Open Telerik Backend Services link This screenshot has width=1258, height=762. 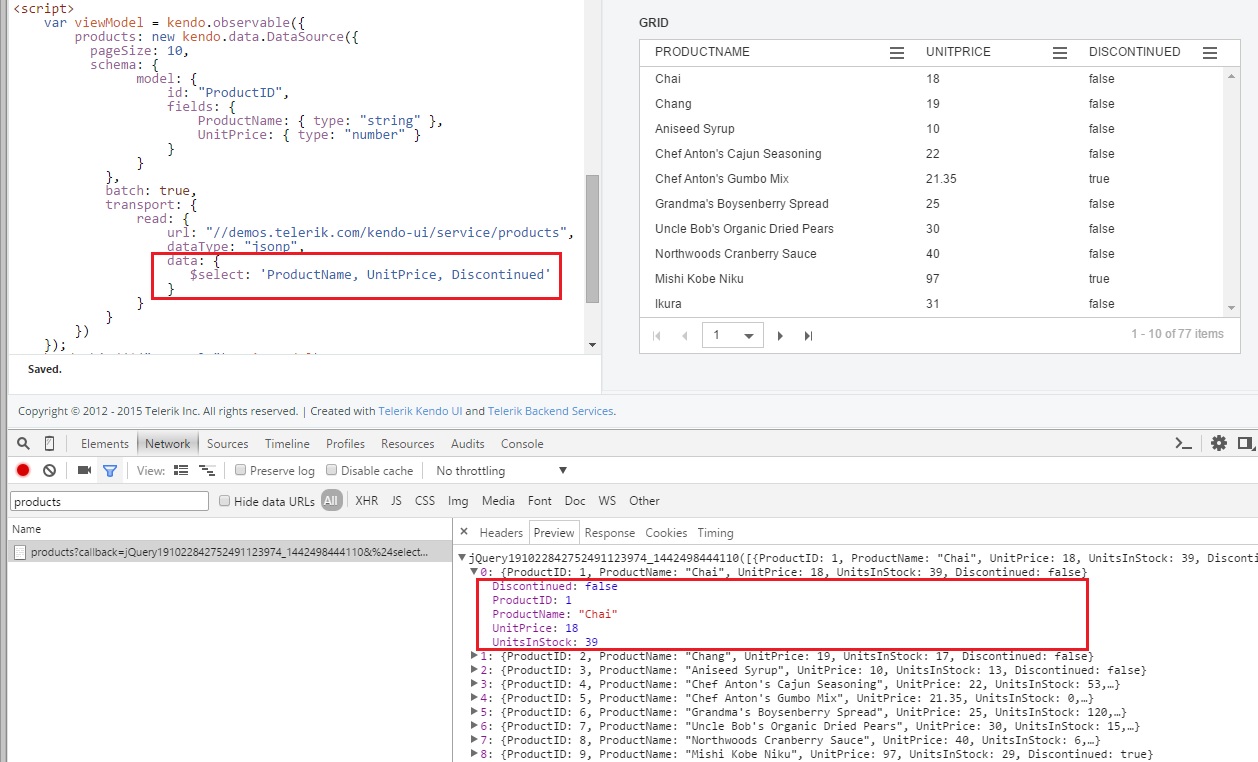pyautogui.click(x=550, y=411)
